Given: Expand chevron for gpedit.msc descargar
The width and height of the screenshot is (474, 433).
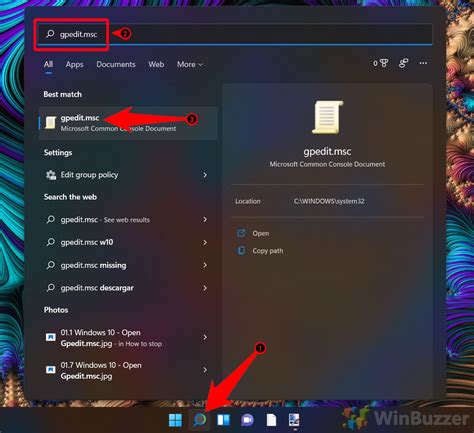Looking at the screenshot, I should tap(205, 288).
